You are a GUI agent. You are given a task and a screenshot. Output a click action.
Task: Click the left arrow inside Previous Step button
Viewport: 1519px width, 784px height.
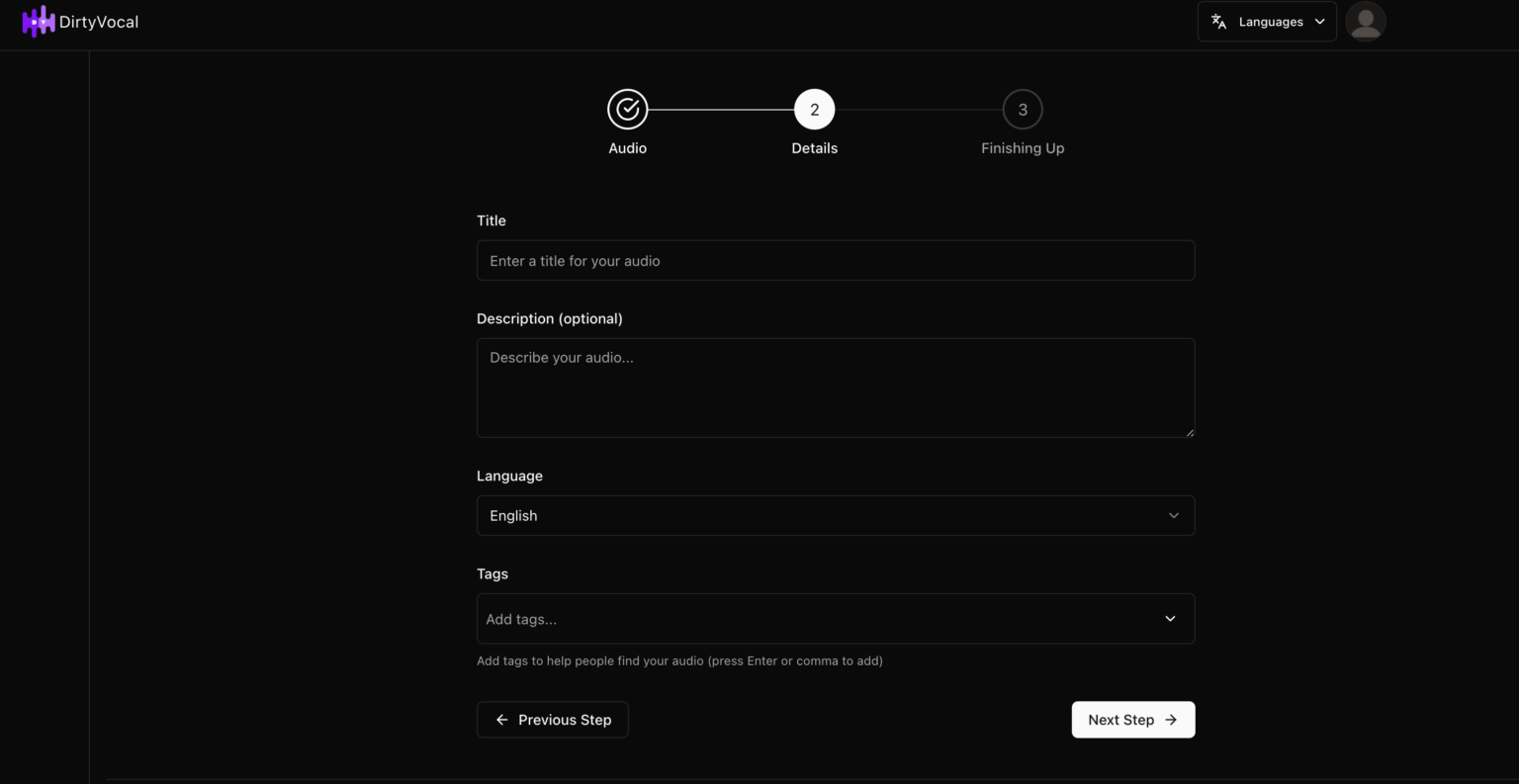[501, 720]
